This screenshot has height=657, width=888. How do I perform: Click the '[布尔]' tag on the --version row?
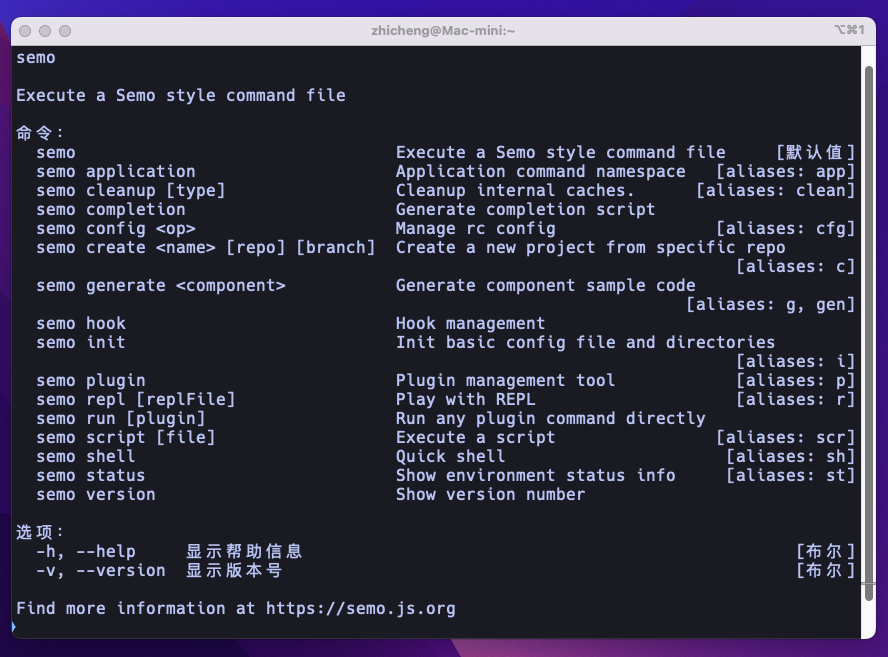pyautogui.click(x=826, y=570)
